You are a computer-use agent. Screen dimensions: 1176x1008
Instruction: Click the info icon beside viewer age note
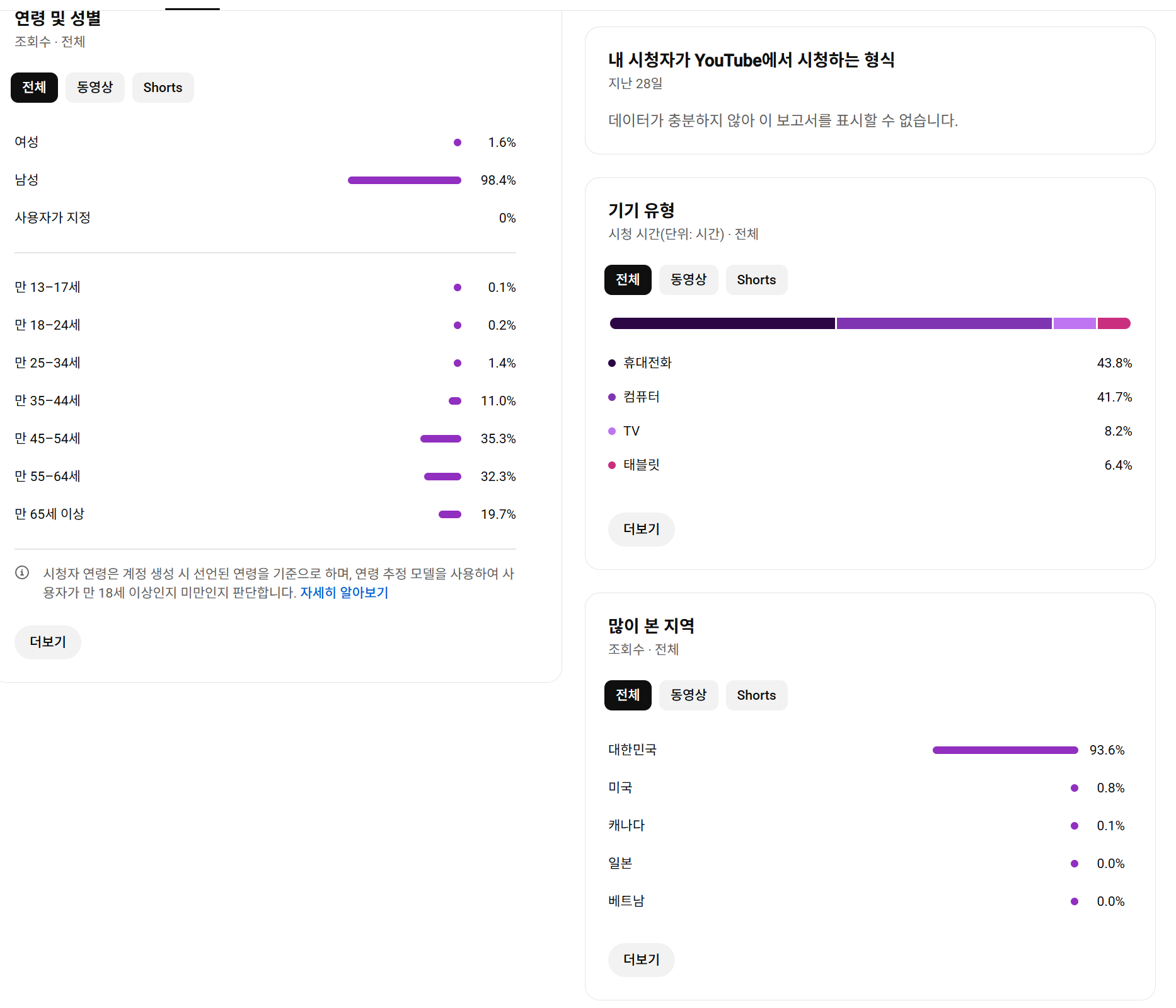22,572
